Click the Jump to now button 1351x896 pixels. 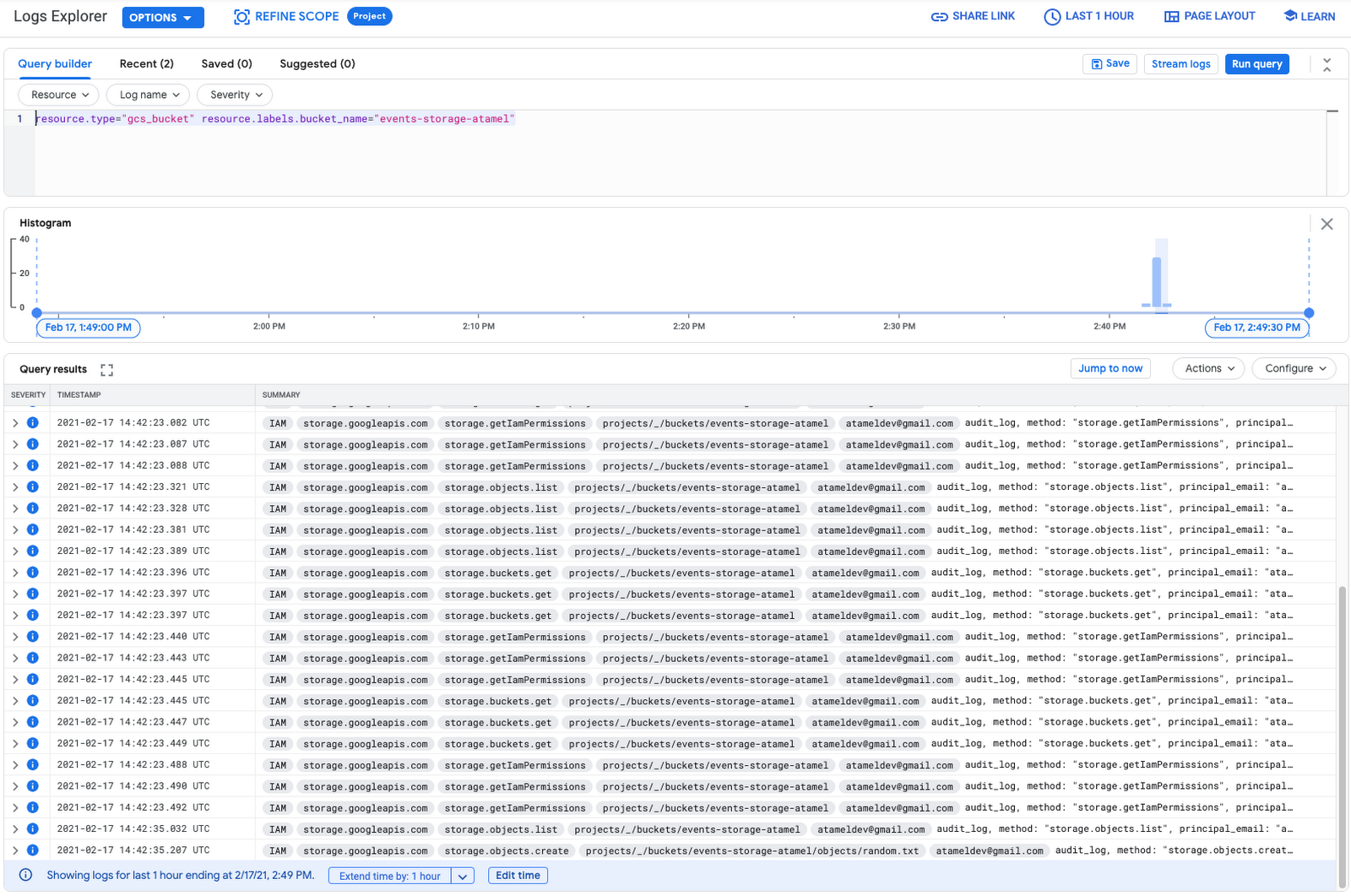pyautogui.click(x=1110, y=368)
